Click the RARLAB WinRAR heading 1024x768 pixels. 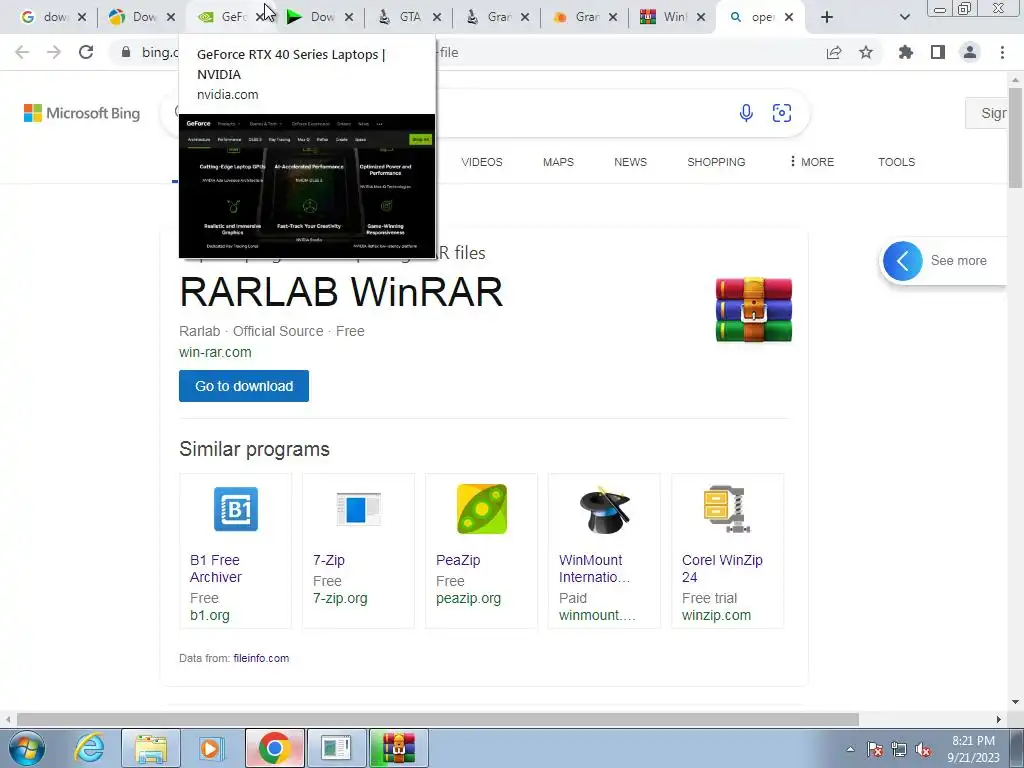(341, 292)
